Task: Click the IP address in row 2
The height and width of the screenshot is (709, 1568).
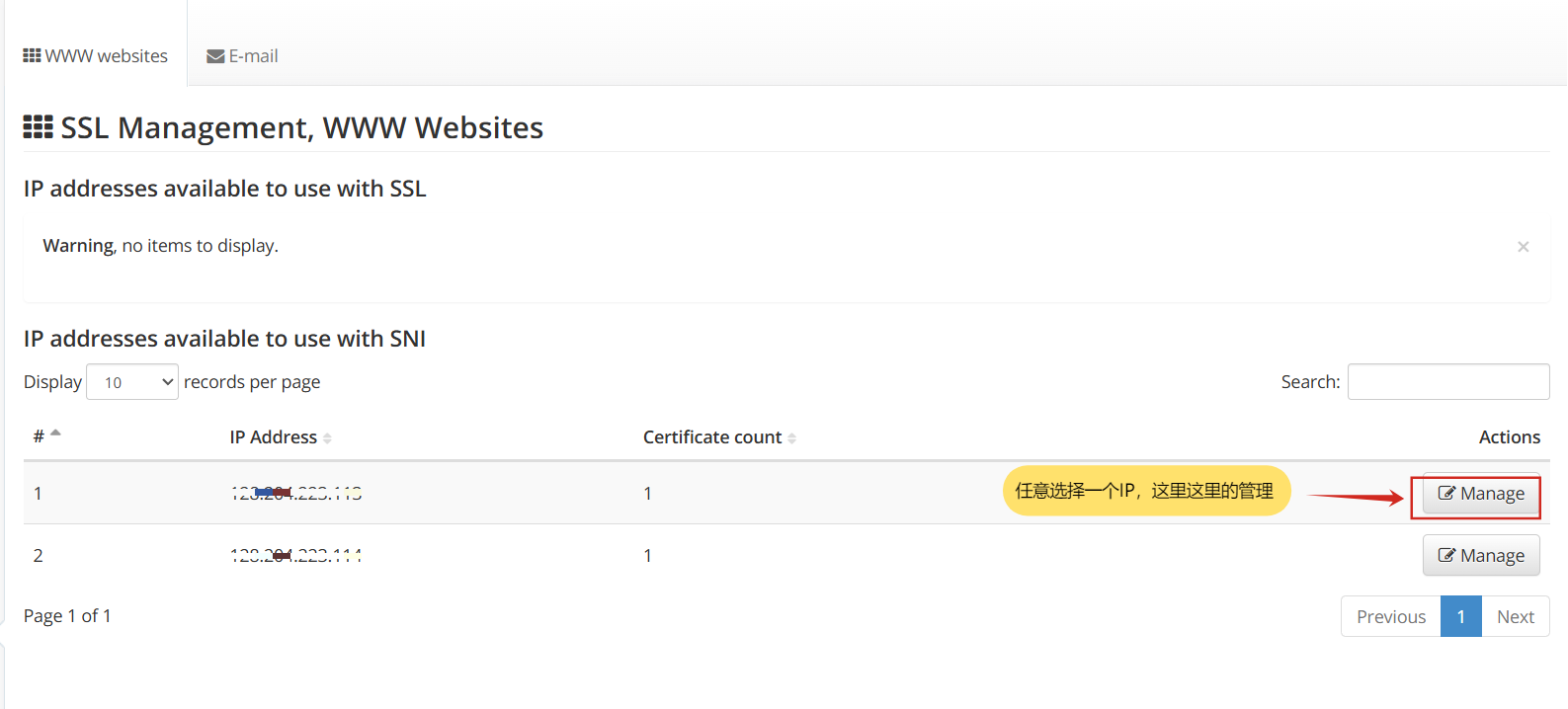Action: [x=295, y=556]
